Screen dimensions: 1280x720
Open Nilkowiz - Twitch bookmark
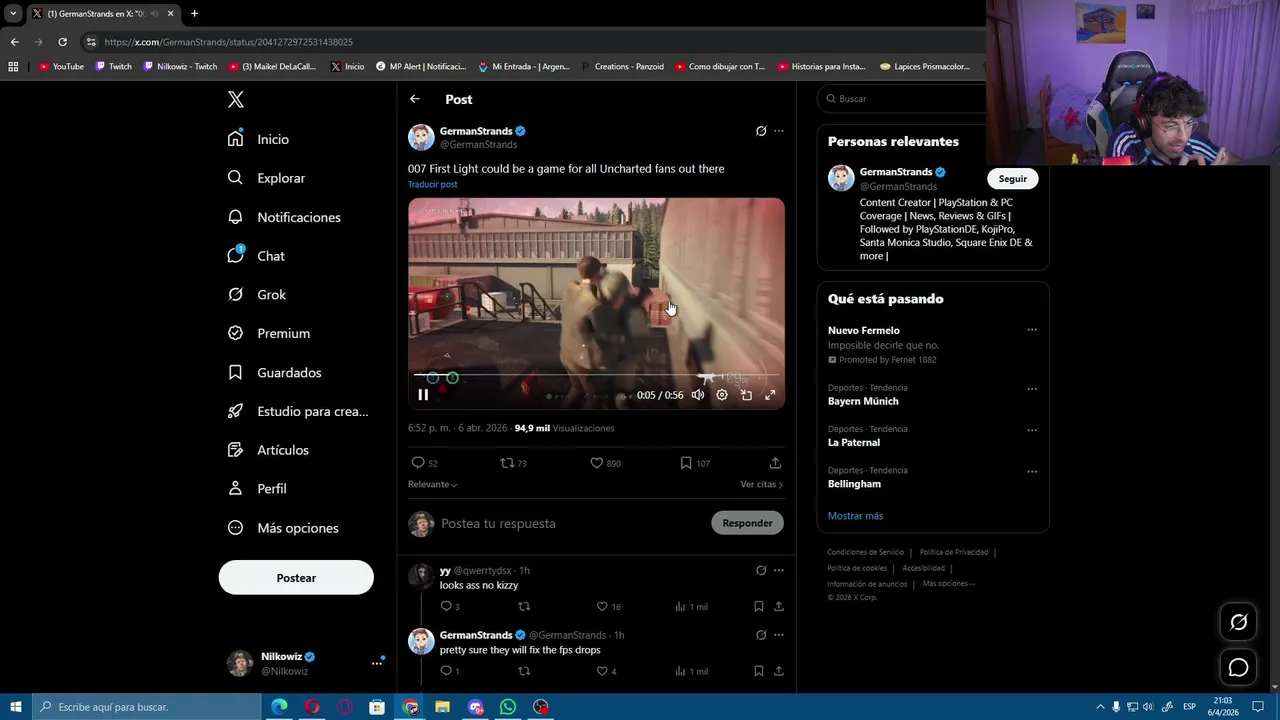(x=180, y=67)
